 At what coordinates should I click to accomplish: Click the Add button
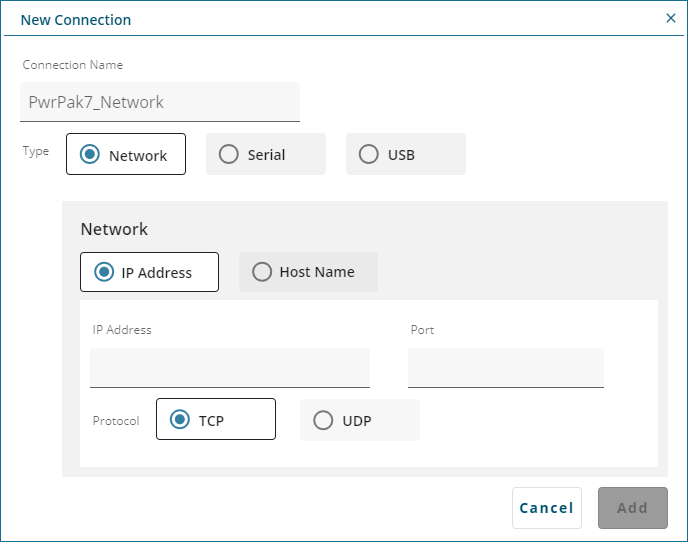(x=632, y=508)
